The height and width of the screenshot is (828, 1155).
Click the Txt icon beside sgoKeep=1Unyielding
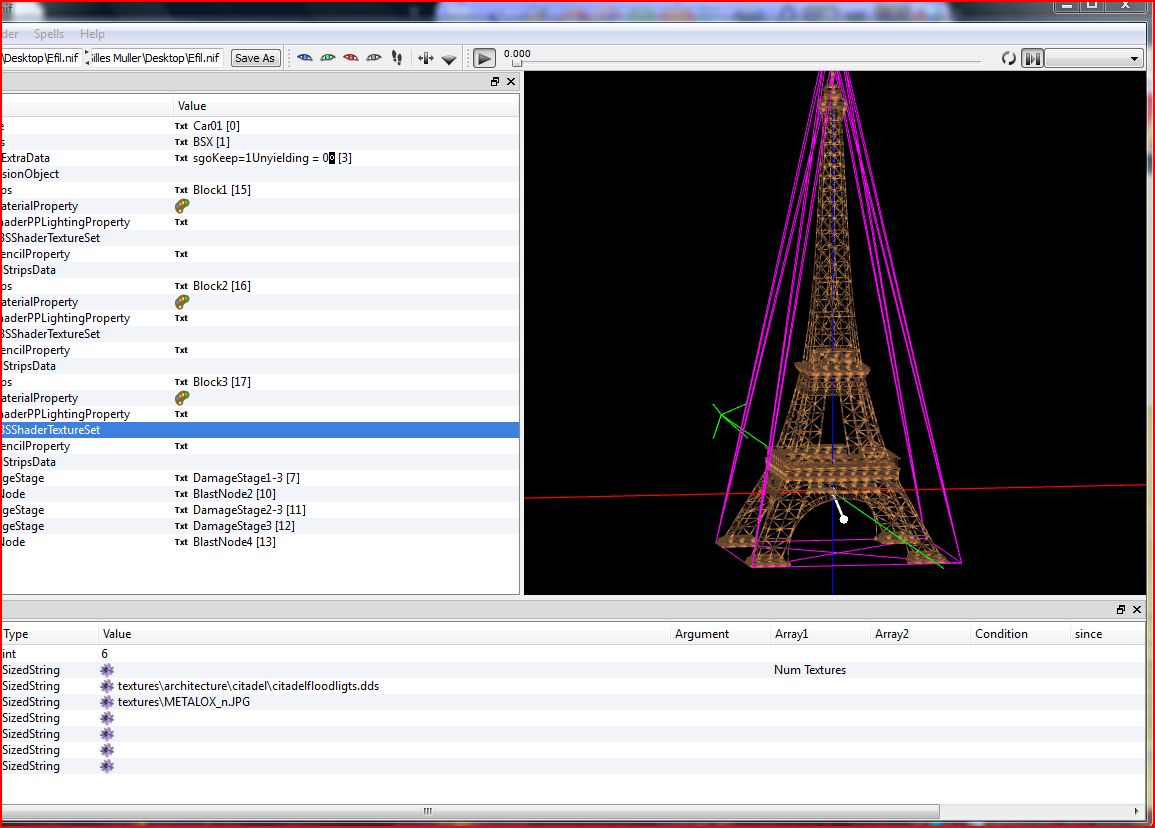[x=181, y=158]
